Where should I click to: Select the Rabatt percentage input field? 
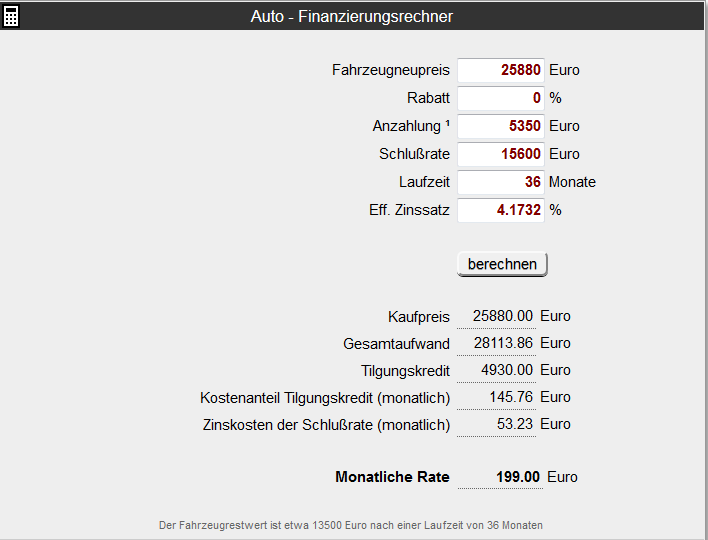coord(501,98)
